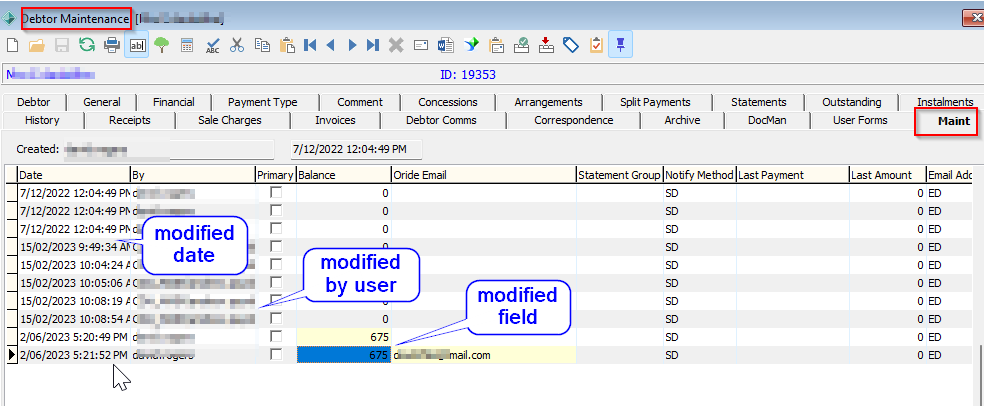Click the Notify Method column header
This screenshot has height=406, width=984.
tap(699, 175)
